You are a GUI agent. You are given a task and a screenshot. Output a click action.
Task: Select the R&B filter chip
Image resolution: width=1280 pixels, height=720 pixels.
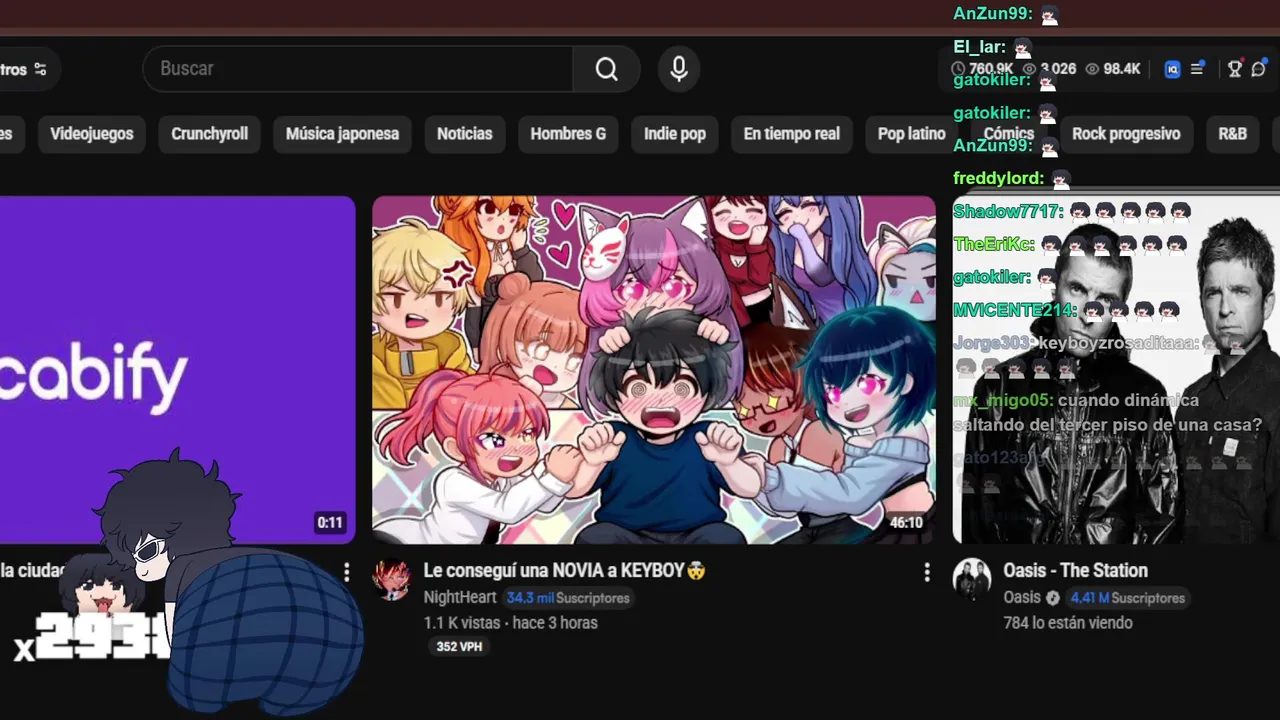point(1233,134)
